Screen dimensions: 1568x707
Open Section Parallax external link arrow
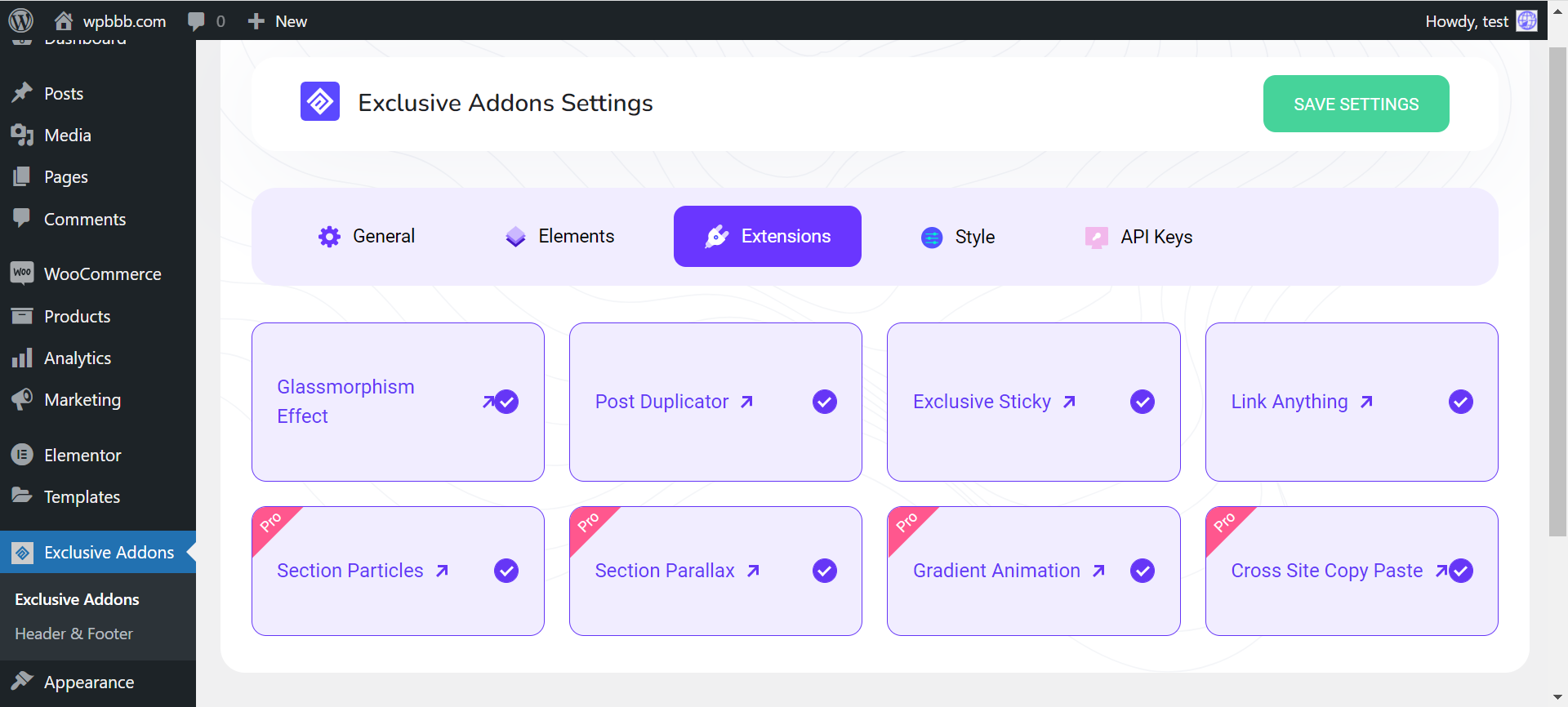(x=753, y=571)
